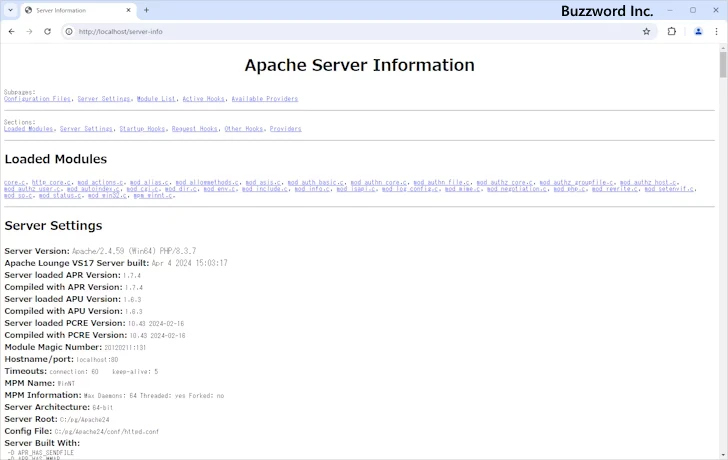Open the mod_info.c module link

312,189
